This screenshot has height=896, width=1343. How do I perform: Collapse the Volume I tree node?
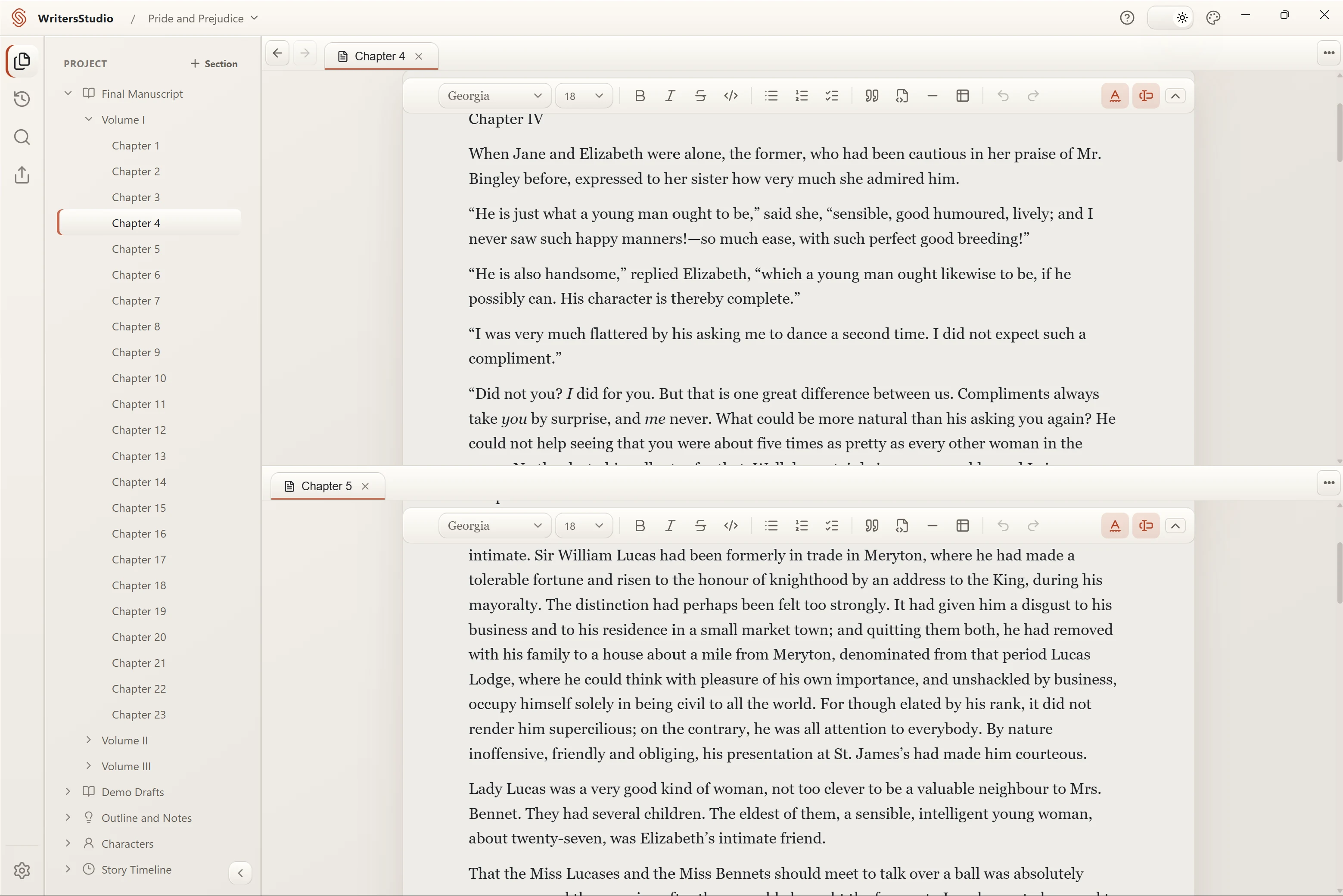pyautogui.click(x=89, y=119)
